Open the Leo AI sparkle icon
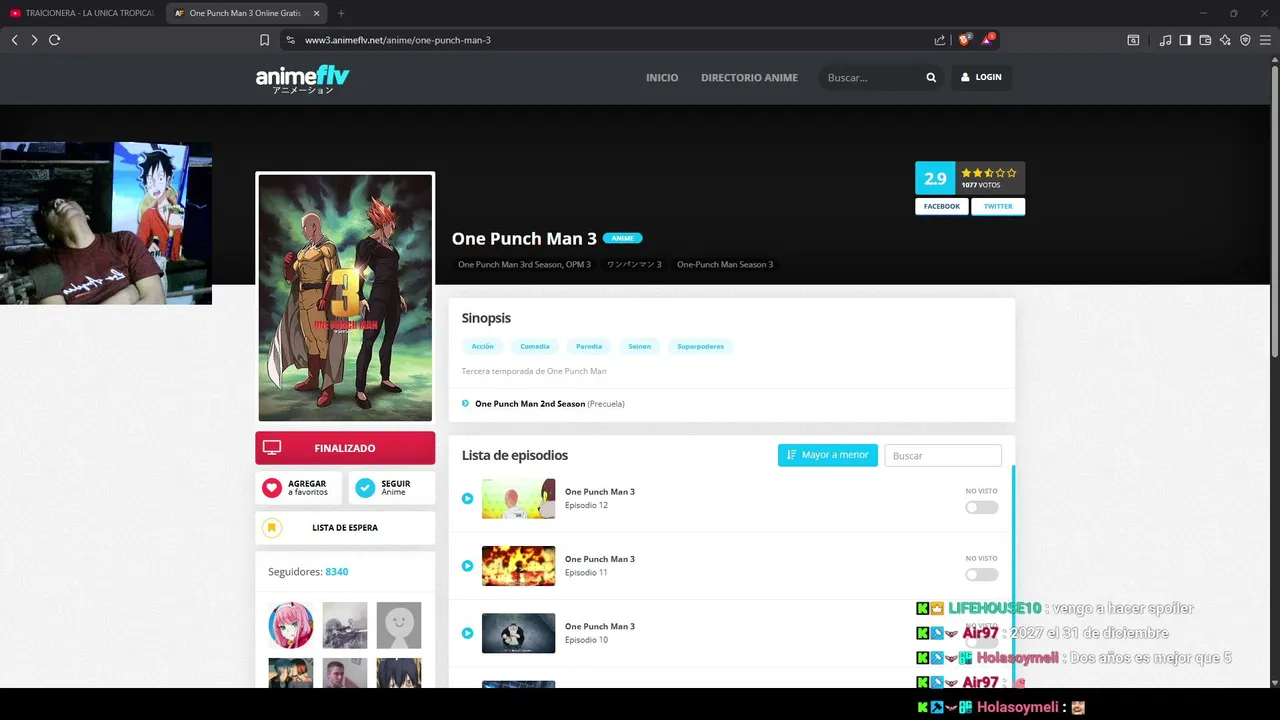This screenshot has width=1280, height=720. [1225, 40]
